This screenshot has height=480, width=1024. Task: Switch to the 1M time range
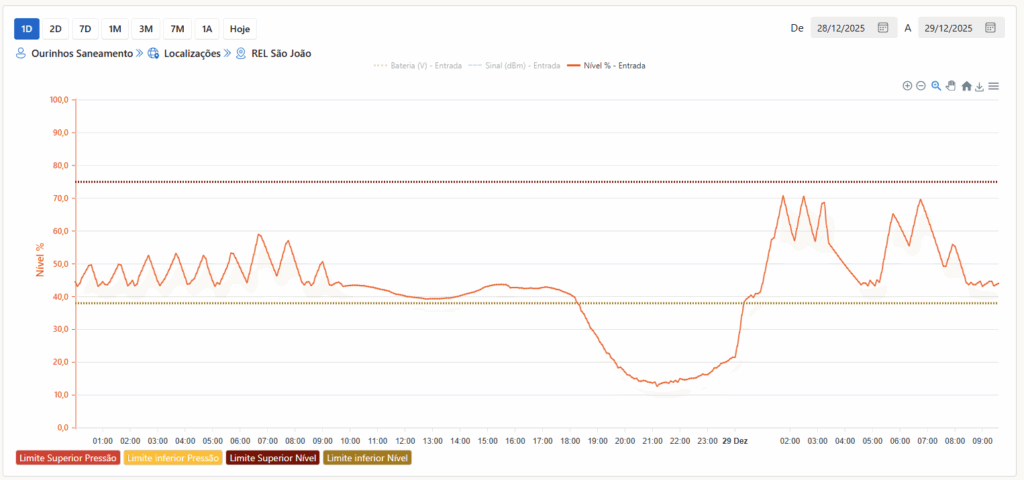coord(115,28)
